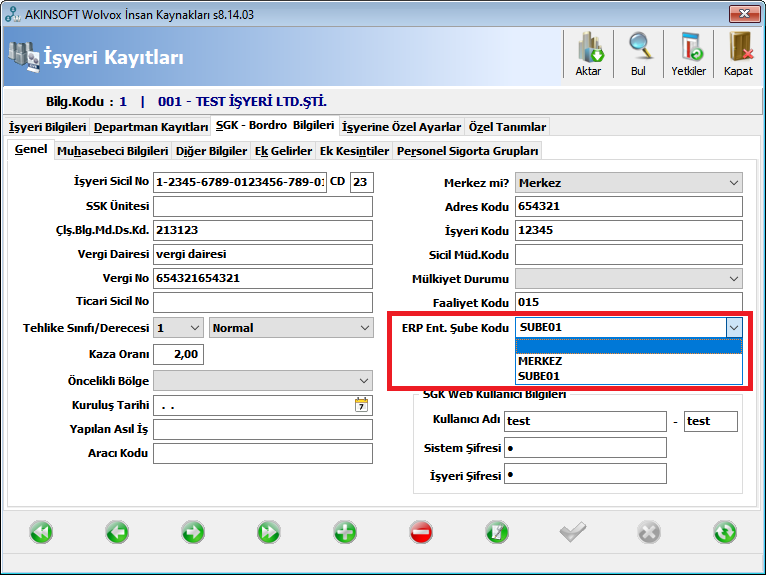This screenshot has width=766, height=575.
Task: Open Diğer Bilgiler sub-tab
Action: tap(212, 151)
